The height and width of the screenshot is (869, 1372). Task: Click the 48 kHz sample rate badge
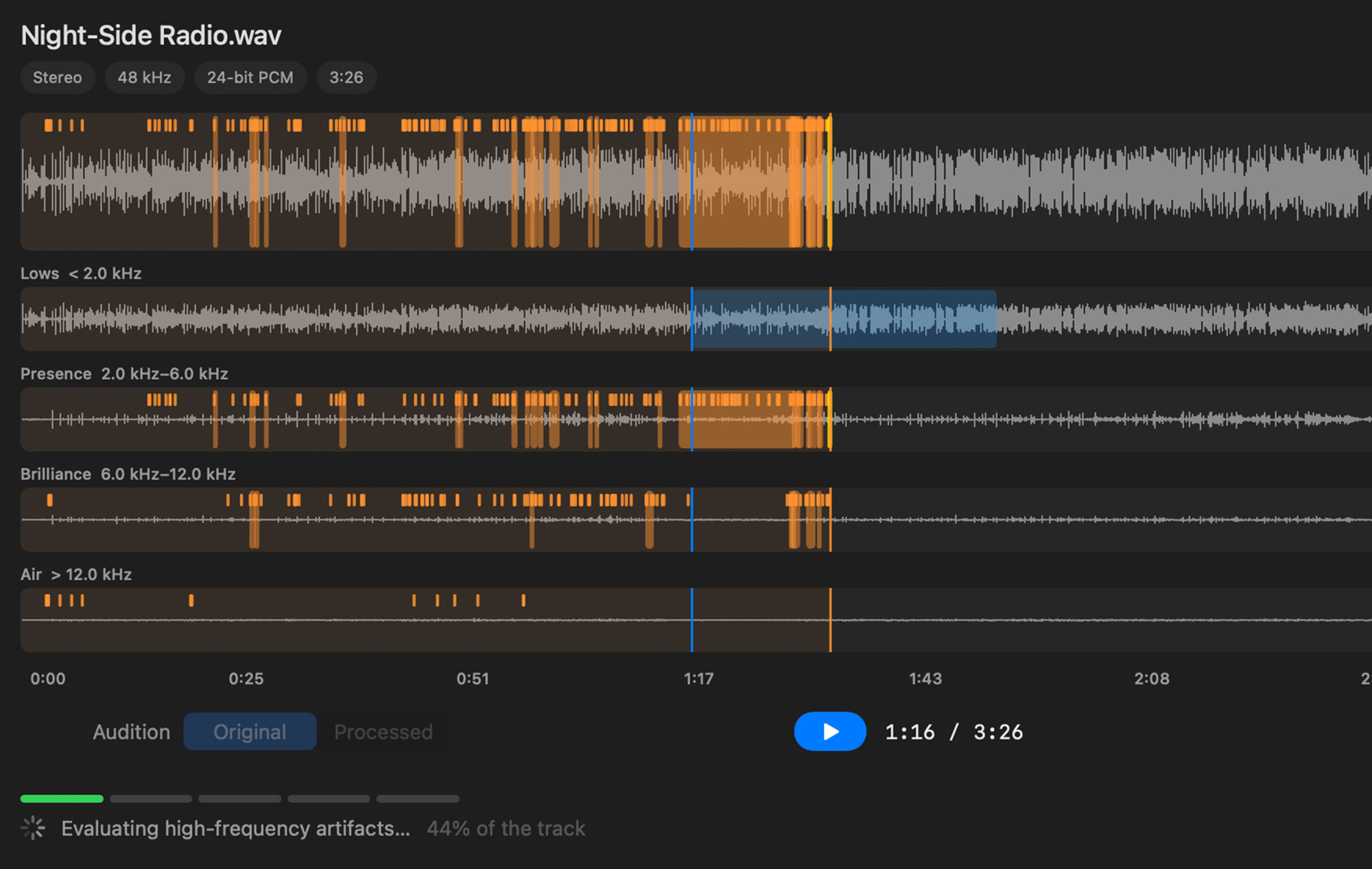click(145, 78)
